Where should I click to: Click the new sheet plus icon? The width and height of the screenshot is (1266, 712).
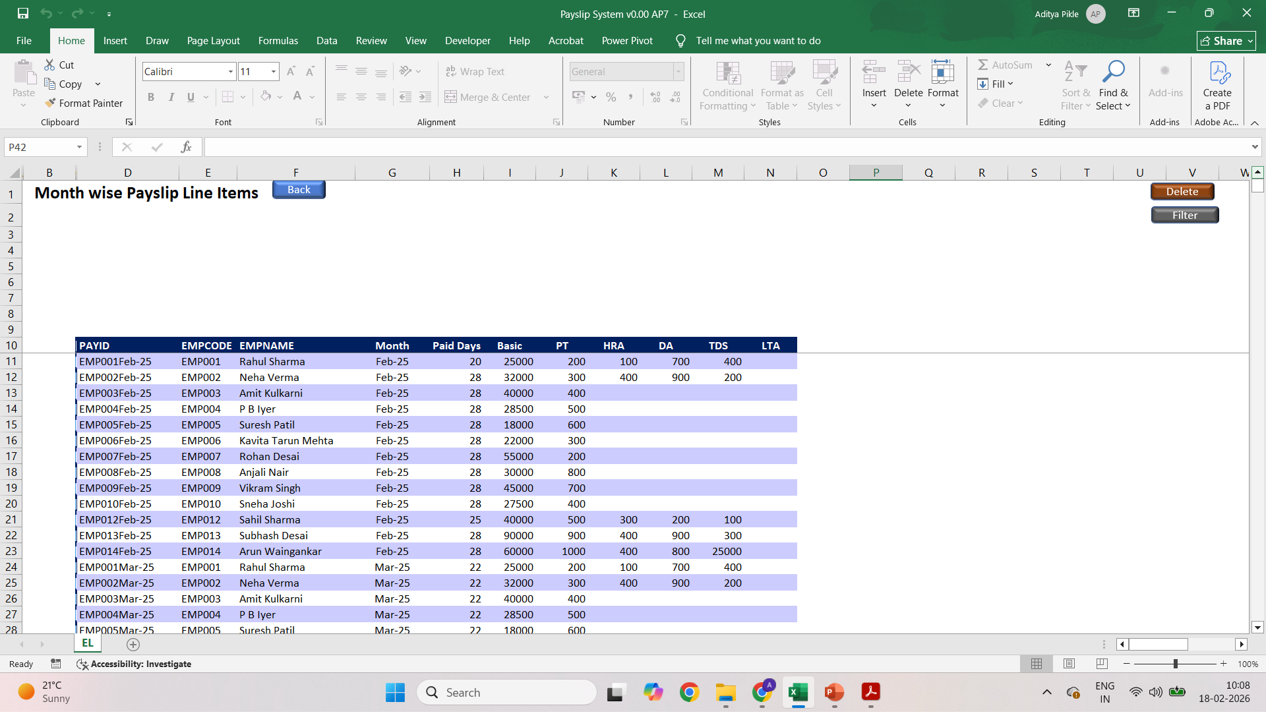pyautogui.click(x=133, y=644)
